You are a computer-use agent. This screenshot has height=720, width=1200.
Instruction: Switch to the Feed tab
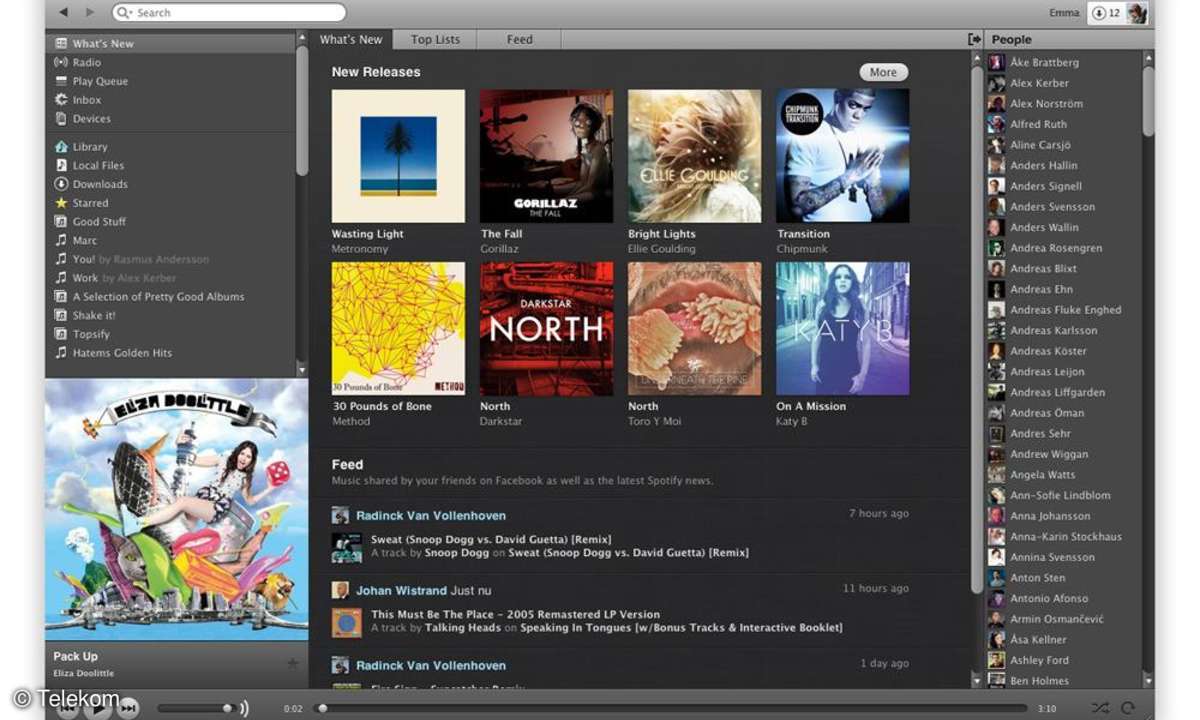coord(519,39)
